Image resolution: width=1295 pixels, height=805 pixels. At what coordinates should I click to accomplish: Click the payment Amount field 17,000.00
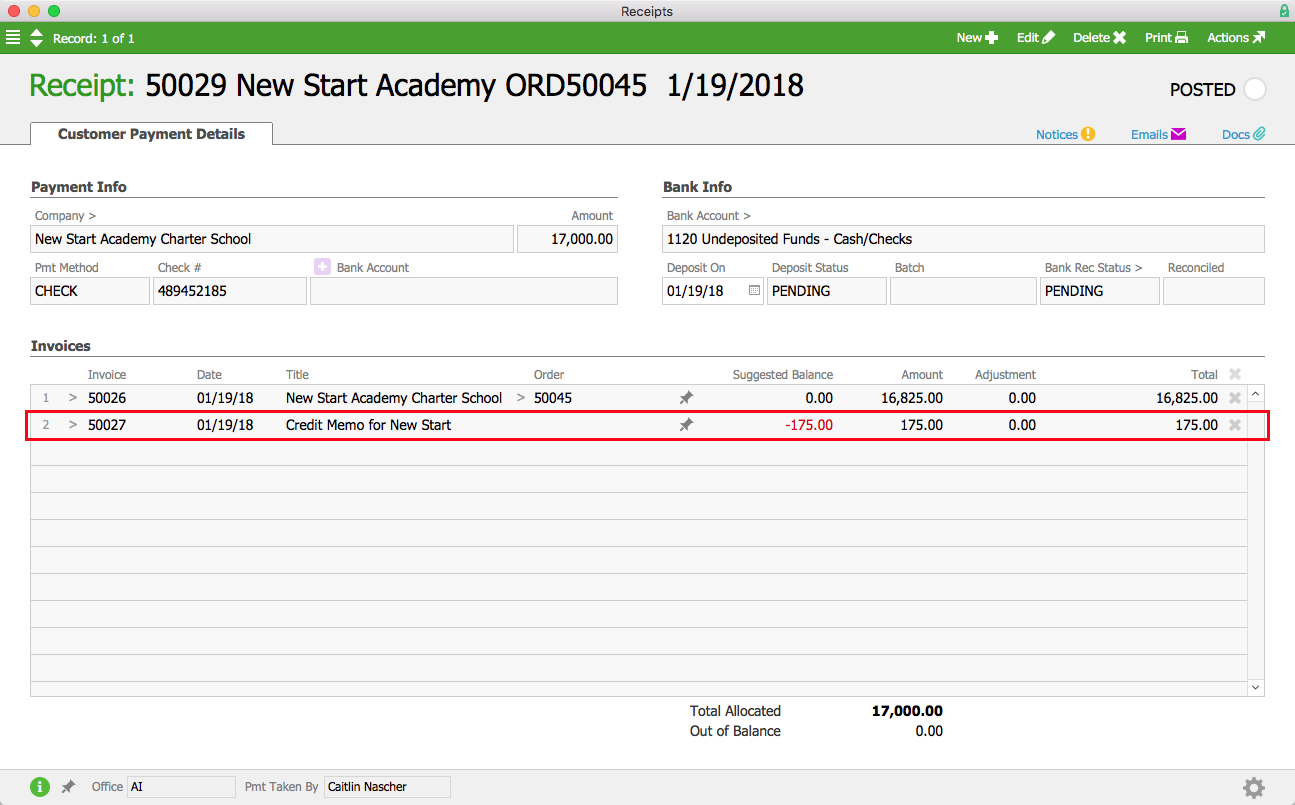pyautogui.click(x=567, y=239)
